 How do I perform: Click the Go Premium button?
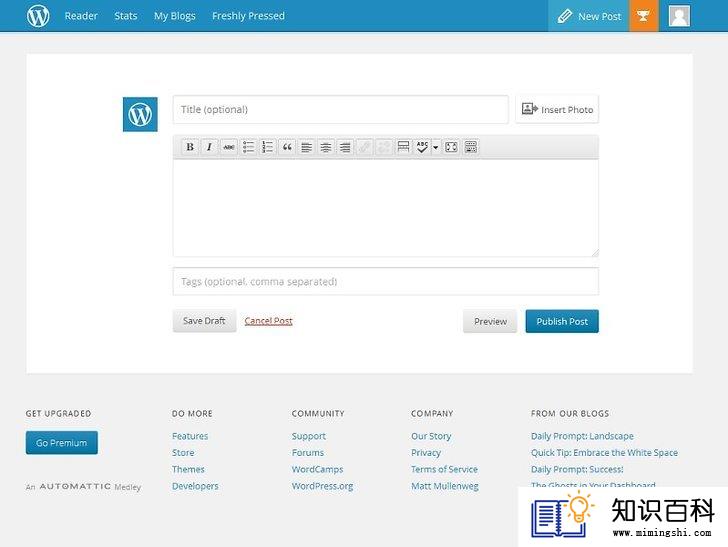[x=62, y=443]
